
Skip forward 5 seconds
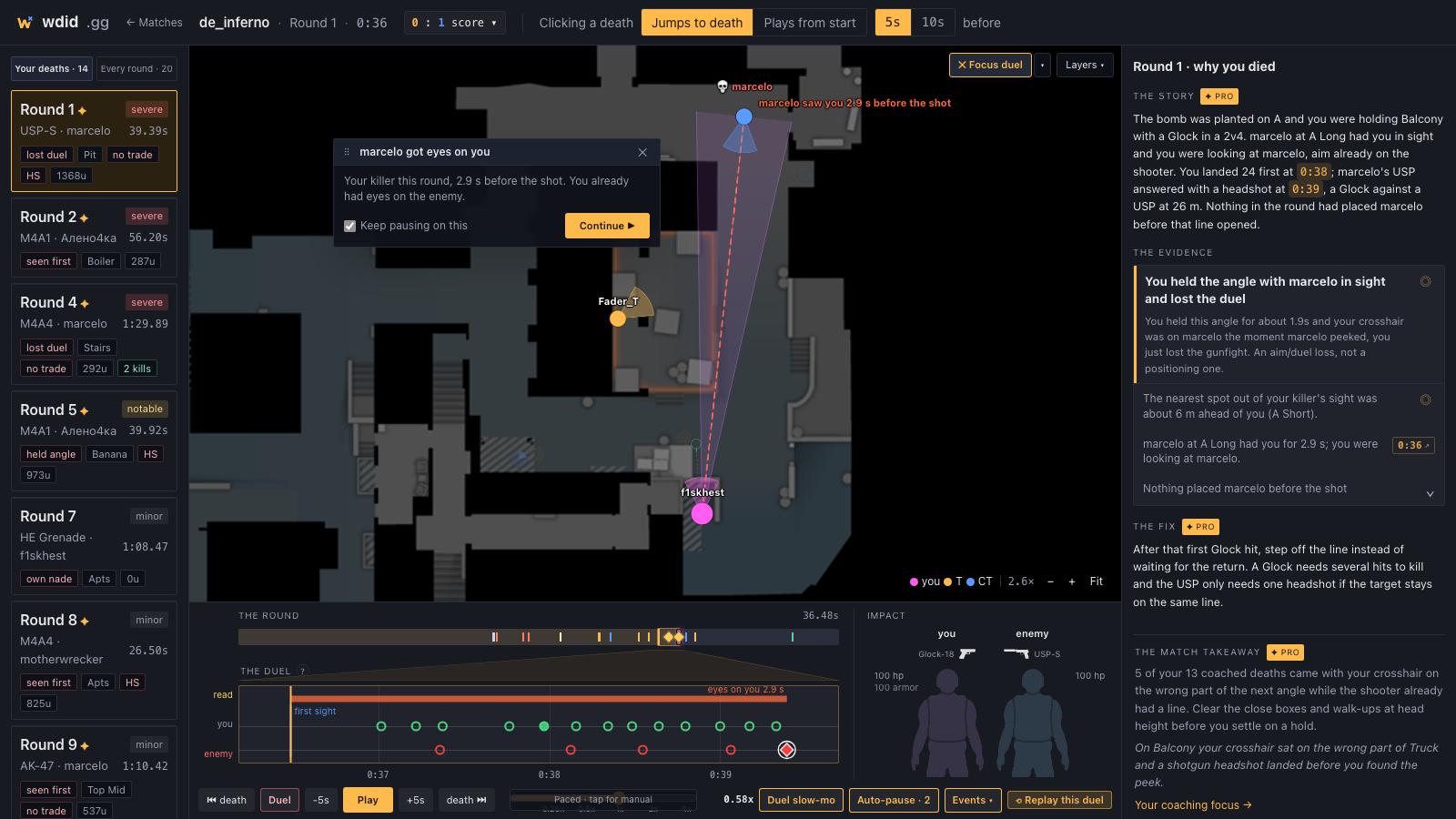click(416, 800)
